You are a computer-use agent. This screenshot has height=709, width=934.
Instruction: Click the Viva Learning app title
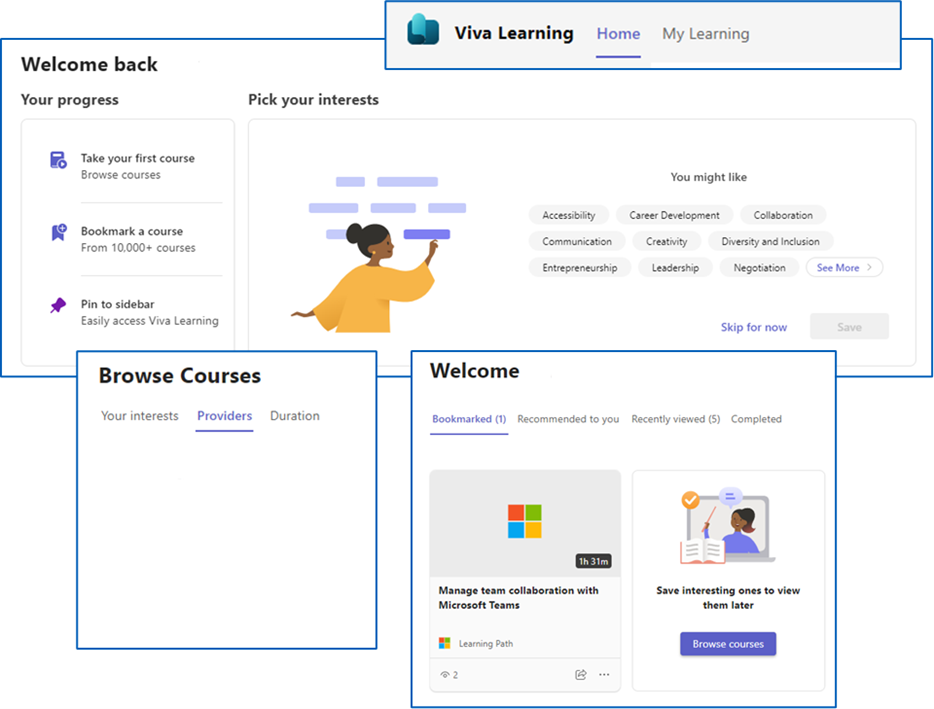(x=513, y=33)
